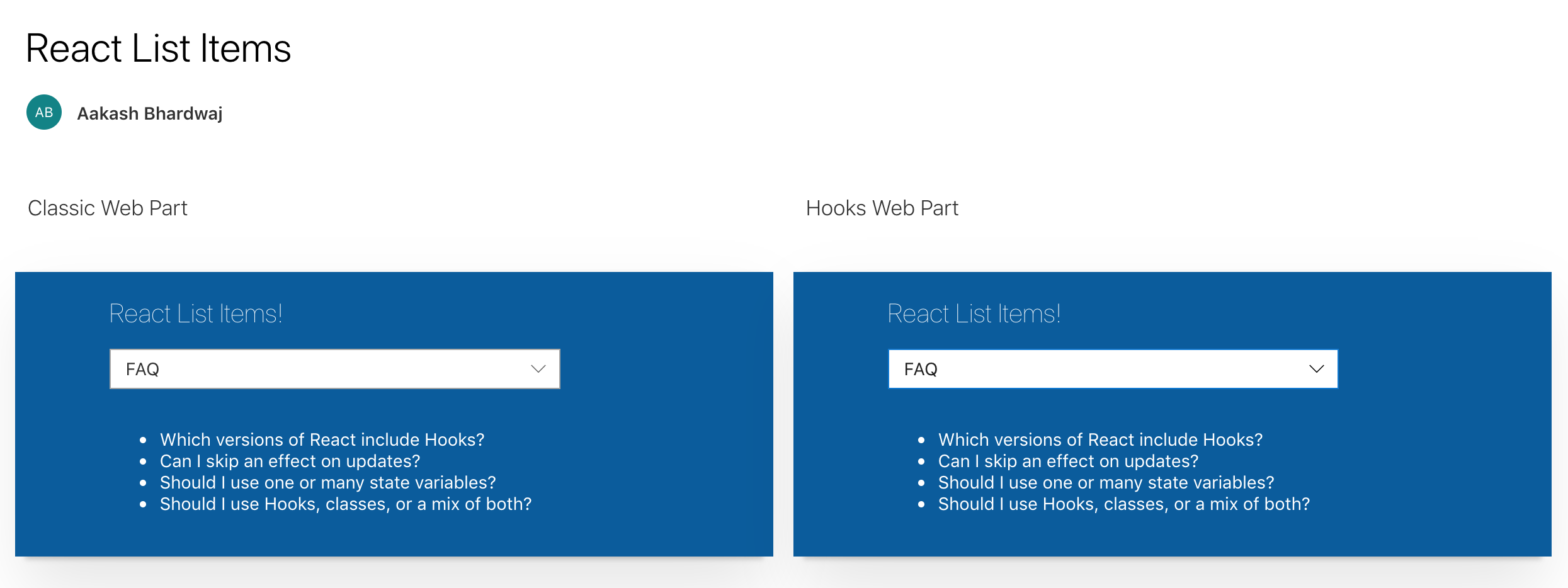Select 'Which versions of React include Hooks?' in Classic Web Part
This screenshot has height=588, width=1568.
[322, 439]
